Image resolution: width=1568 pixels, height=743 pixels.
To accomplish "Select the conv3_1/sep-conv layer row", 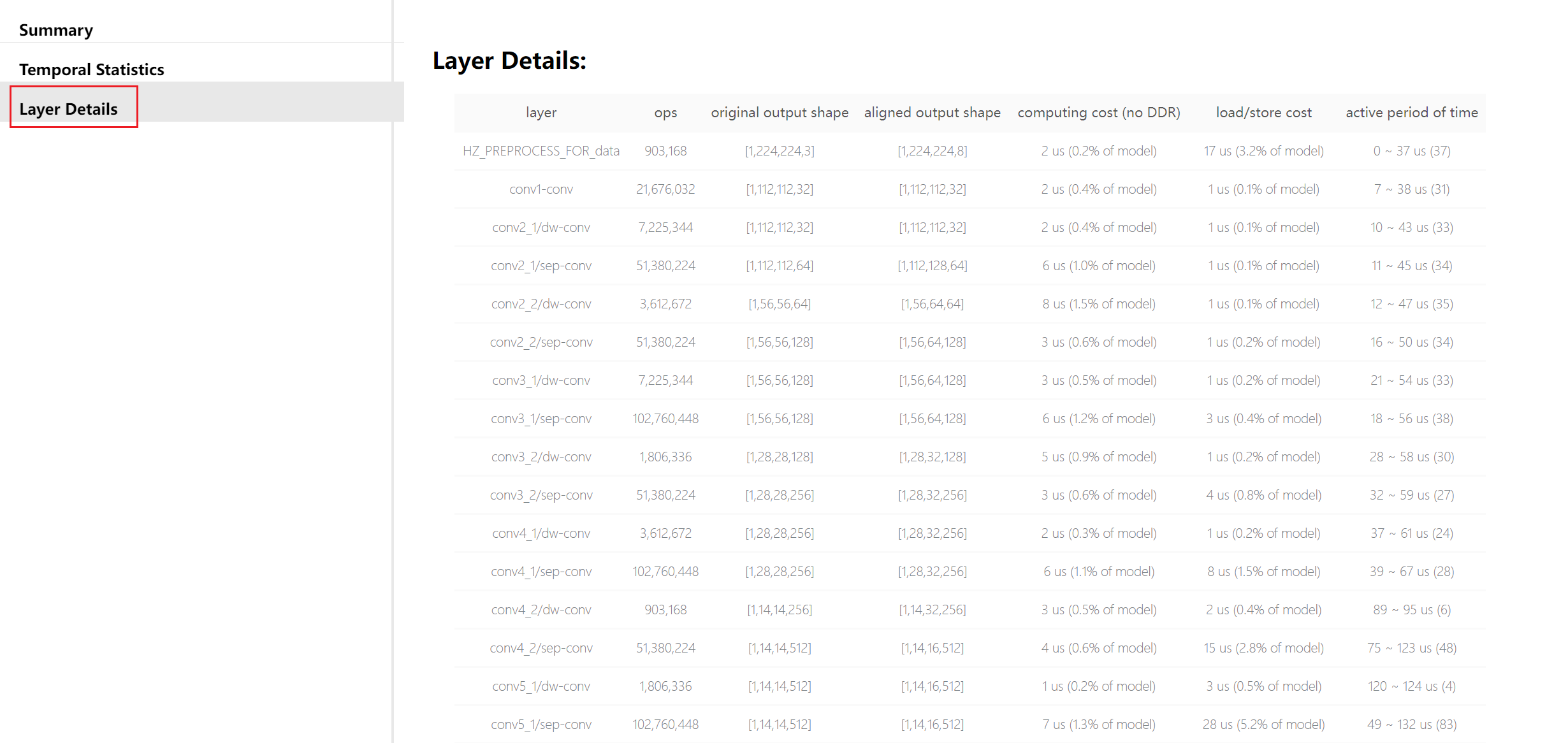I will pyautogui.click(x=541, y=419).
